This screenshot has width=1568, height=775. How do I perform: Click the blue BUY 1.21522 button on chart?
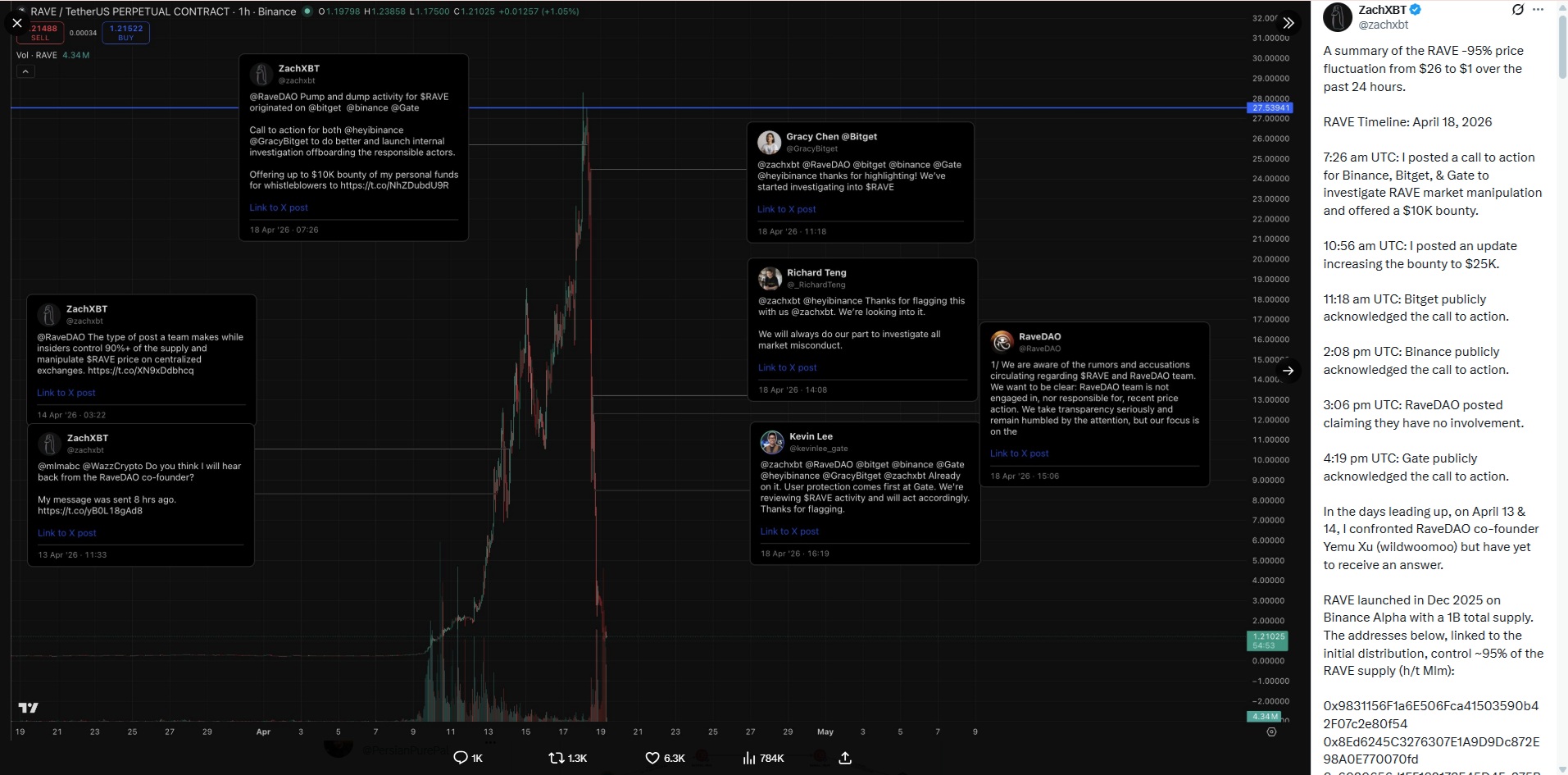click(x=126, y=33)
